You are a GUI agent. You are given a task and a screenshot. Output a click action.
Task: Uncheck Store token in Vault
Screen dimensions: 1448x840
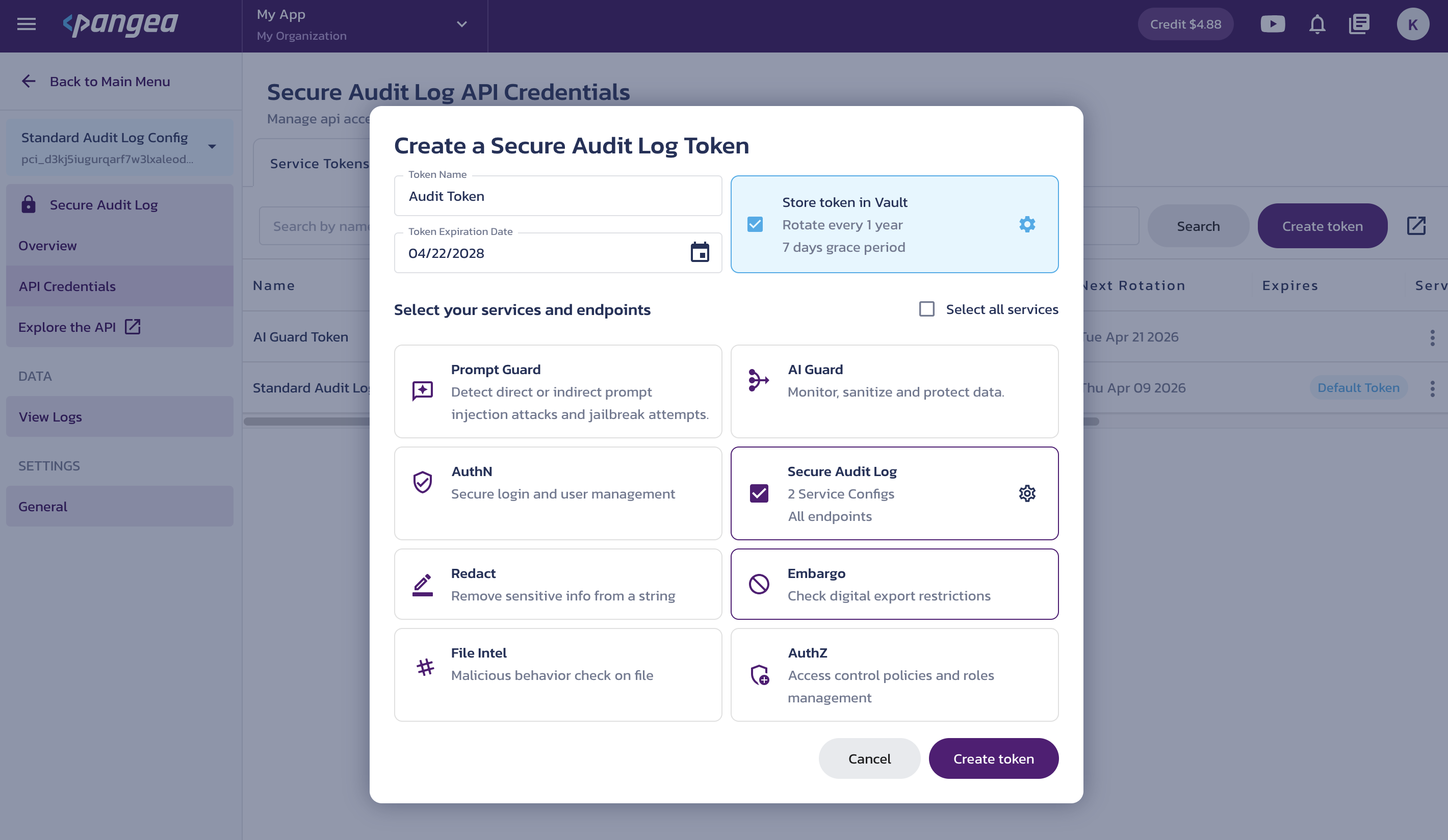coord(755,224)
